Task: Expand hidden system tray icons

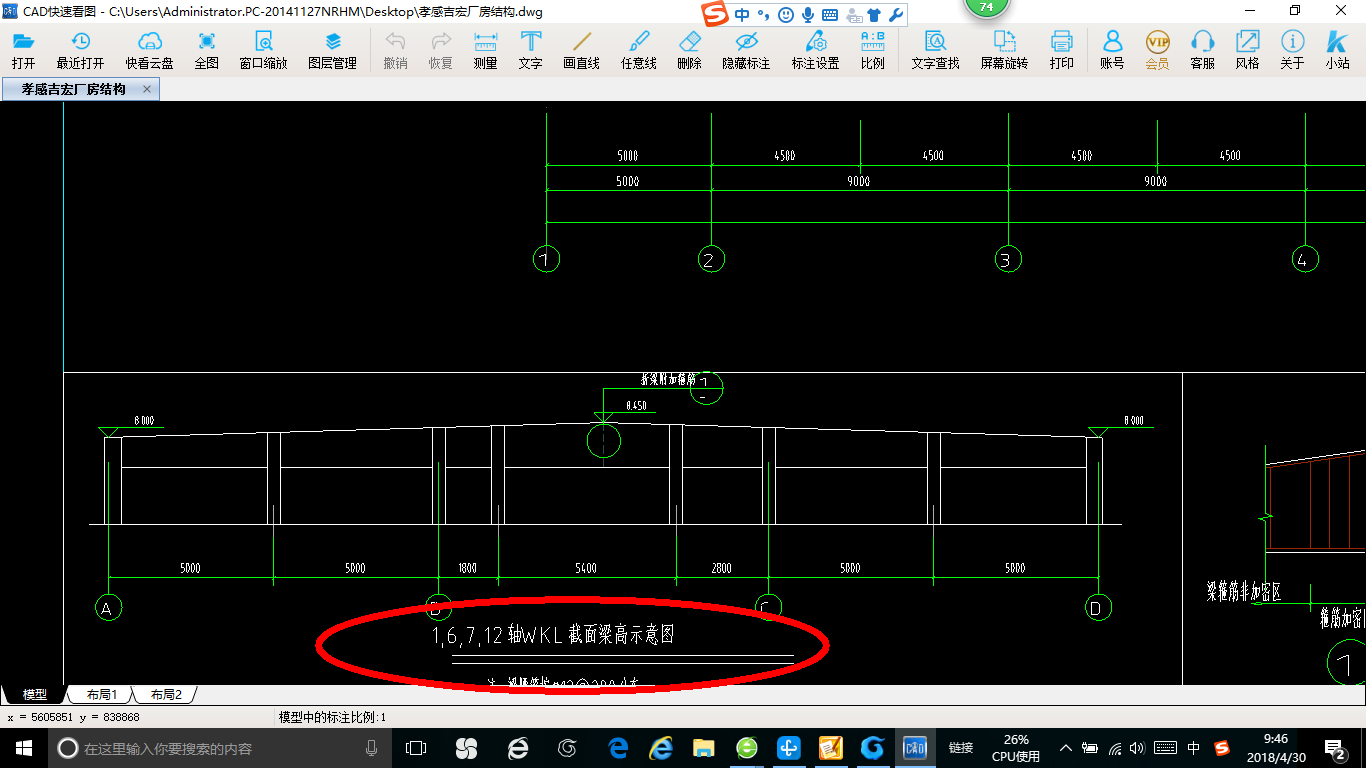Action: tap(1065, 748)
